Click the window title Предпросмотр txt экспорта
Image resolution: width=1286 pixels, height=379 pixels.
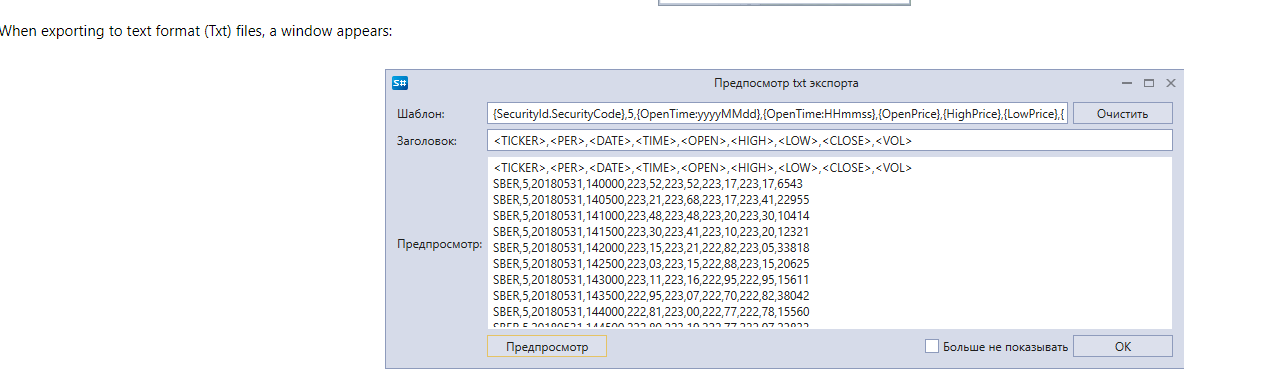click(x=786, y=83)
